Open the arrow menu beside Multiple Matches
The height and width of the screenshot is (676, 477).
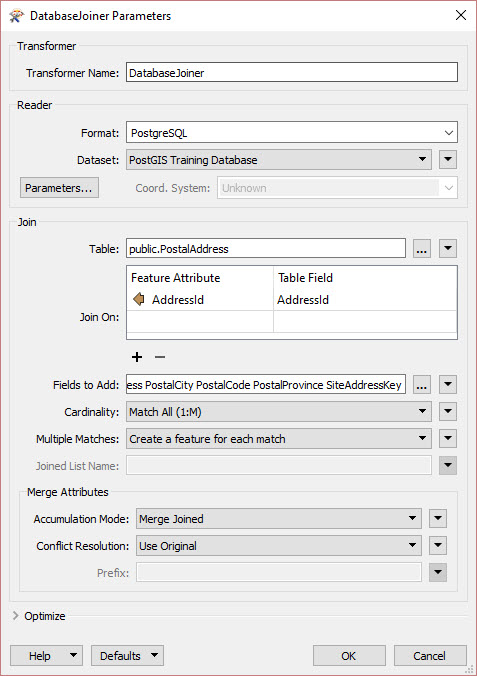tap(448, 439)
